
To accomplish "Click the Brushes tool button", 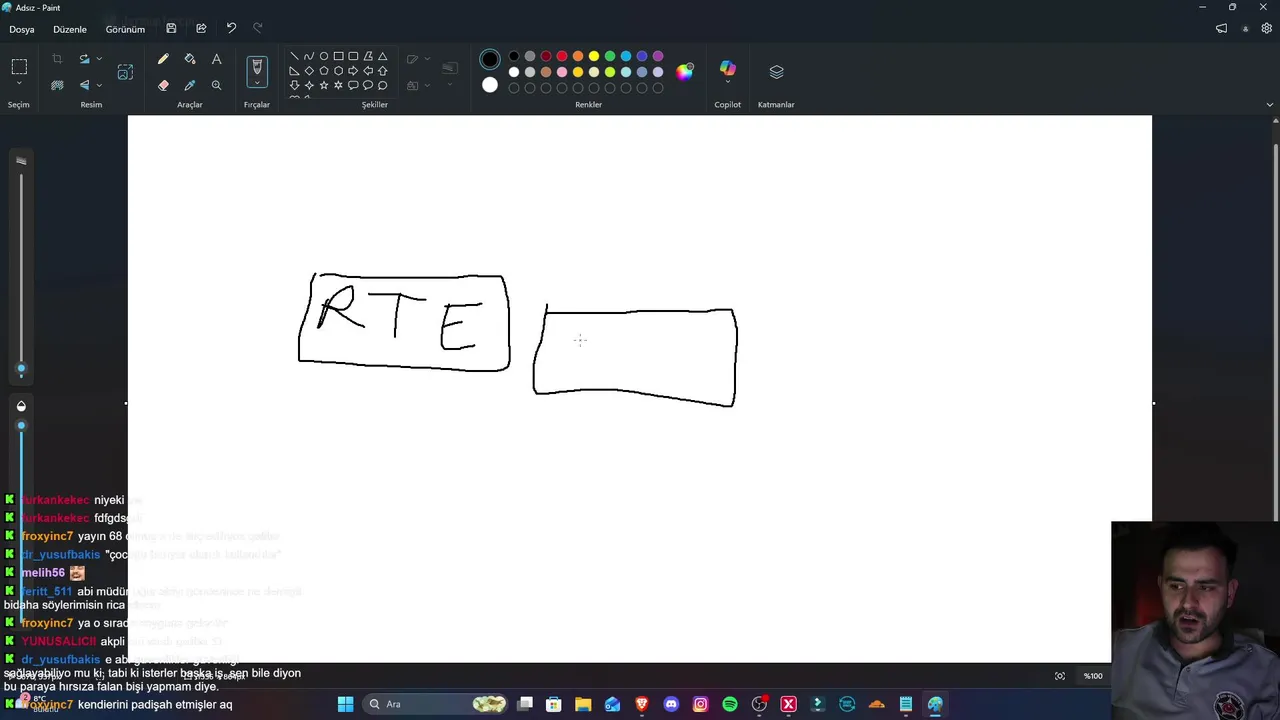I will (257, 67).
